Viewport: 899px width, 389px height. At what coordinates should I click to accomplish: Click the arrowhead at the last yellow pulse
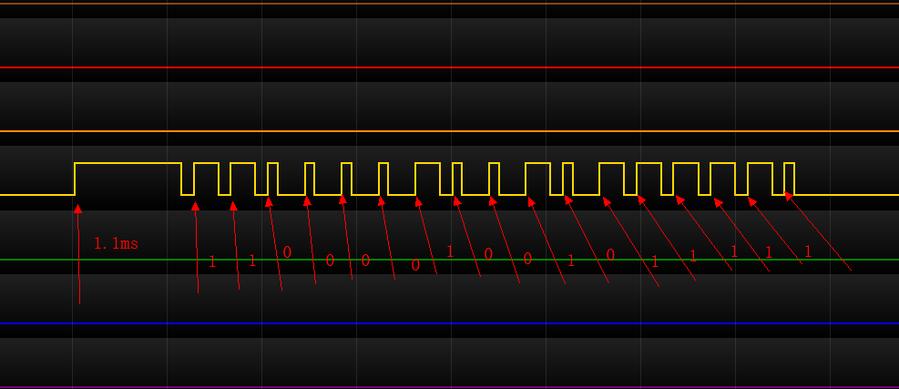pyautogui.click(x=788, y=196)
